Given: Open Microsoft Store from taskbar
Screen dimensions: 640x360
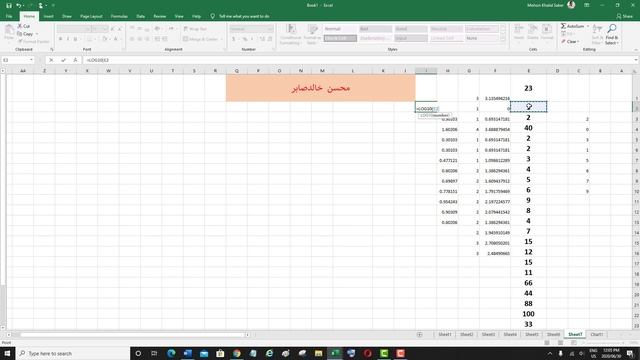Looking at the screenshot, I should [220, 353].
